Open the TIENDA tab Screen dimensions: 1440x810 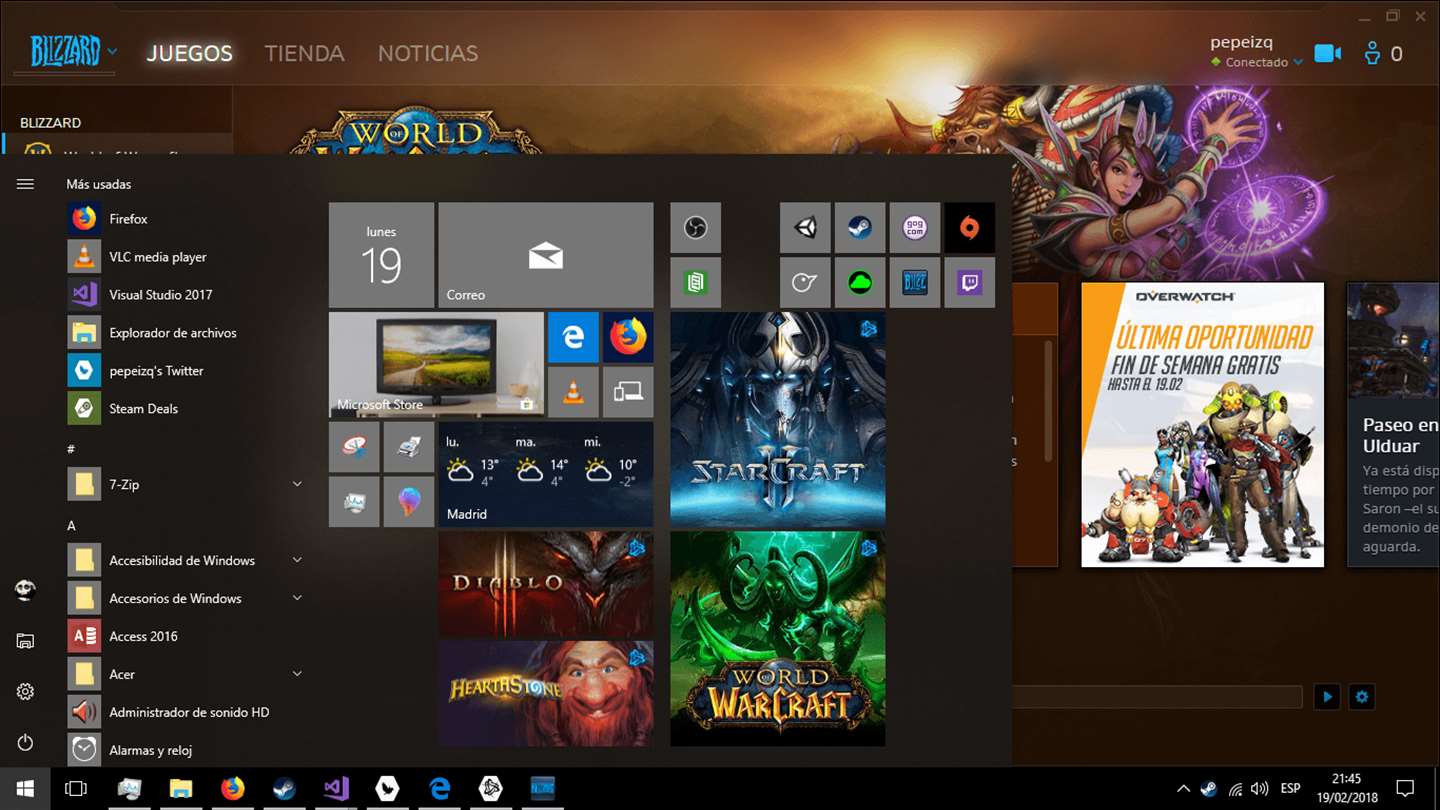(304, 53)
